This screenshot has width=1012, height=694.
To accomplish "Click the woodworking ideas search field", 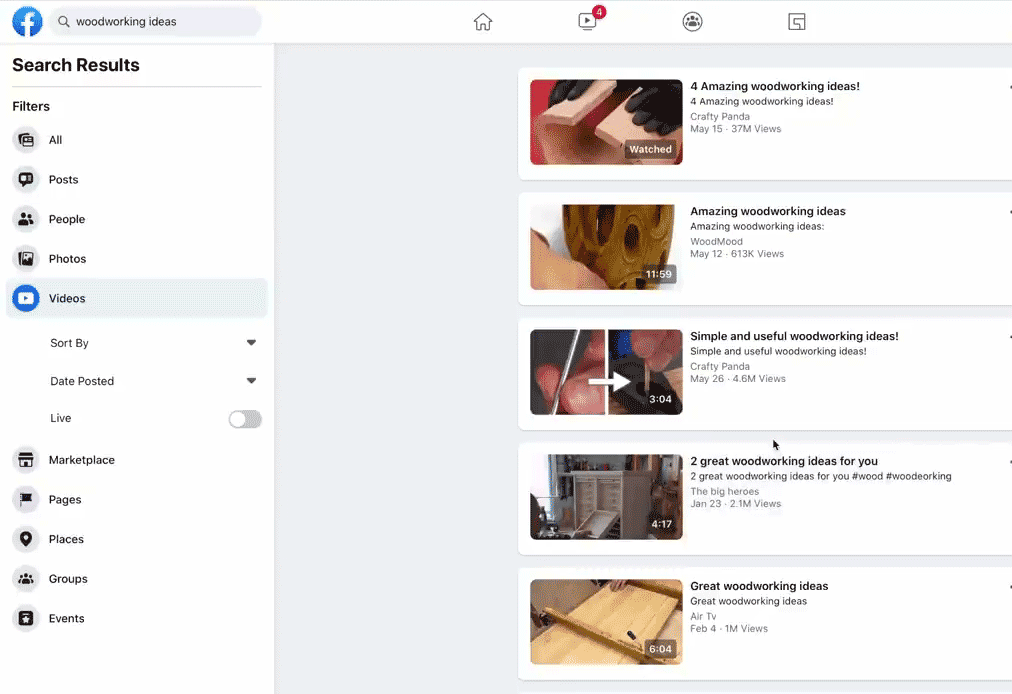I will click(156, 21).
